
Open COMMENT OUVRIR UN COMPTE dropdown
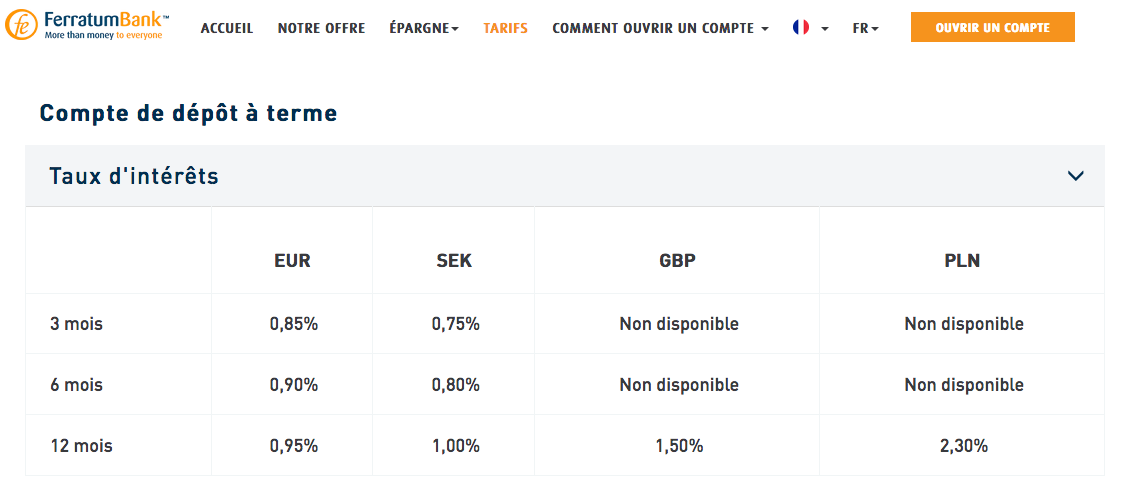(x=660, y=28)
